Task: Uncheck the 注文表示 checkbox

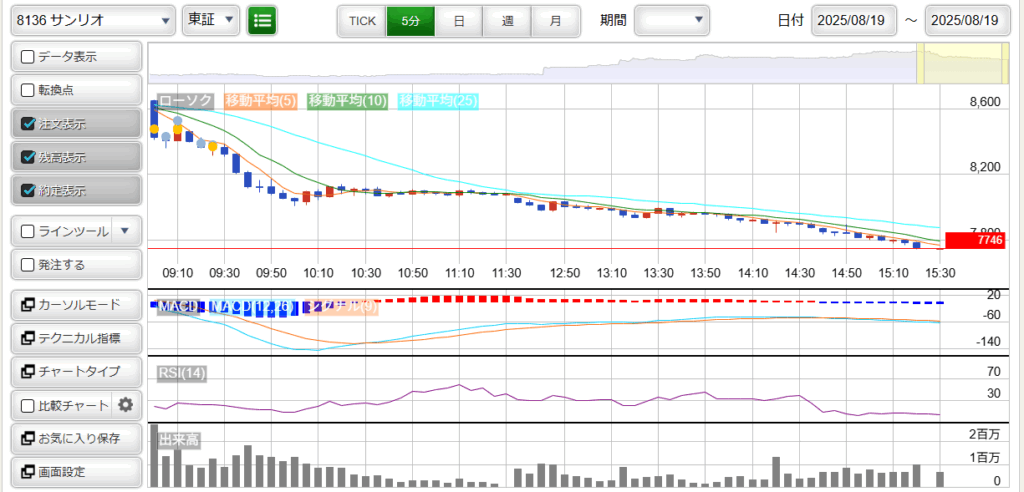Action: pos(28,124)
